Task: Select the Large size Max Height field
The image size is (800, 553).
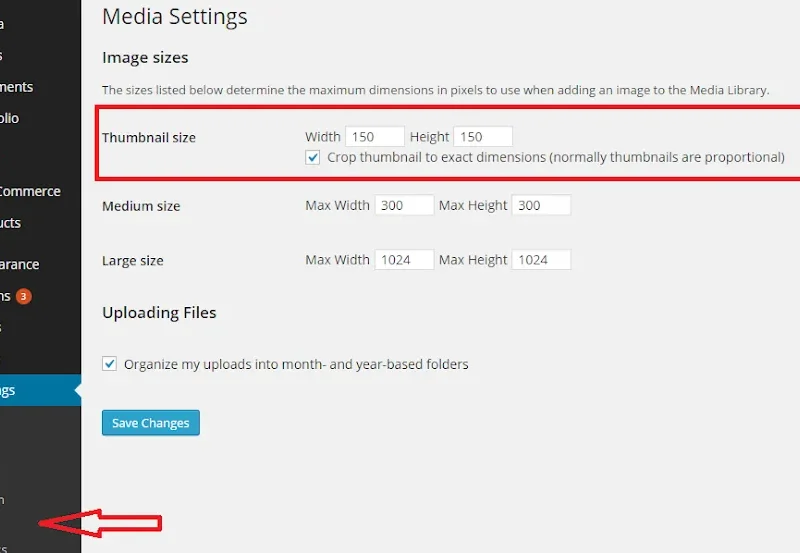Action: coord(540,260)
